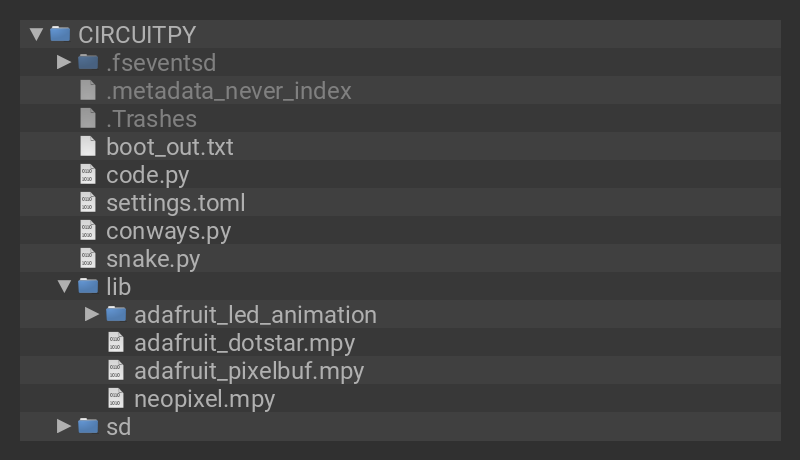Image resolution: width=800 pixels, height=460 pixels.
Task: Expand the sd folder arrow
Action: [x=64, y=426]
